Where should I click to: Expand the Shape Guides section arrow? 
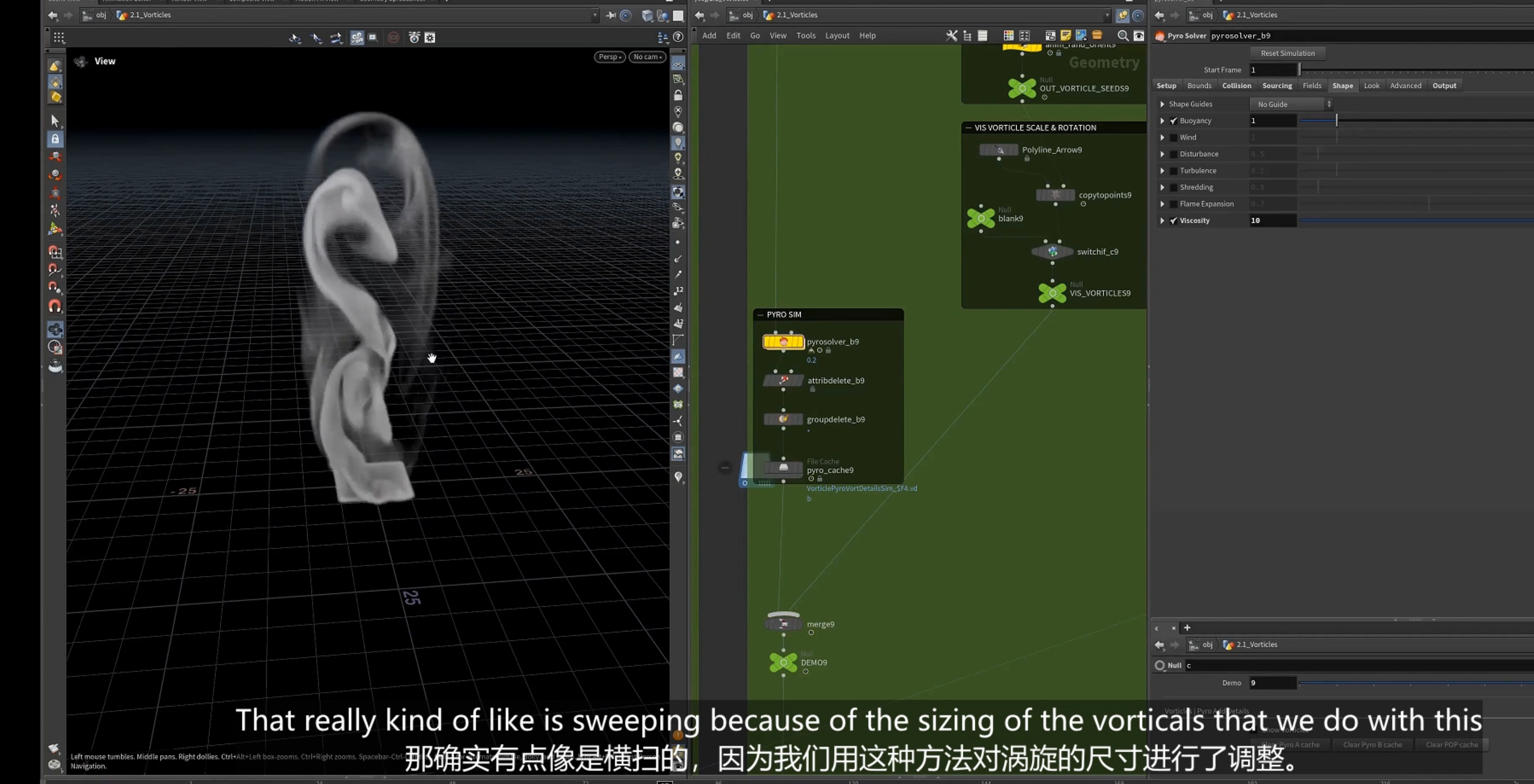pos(1162,104)
